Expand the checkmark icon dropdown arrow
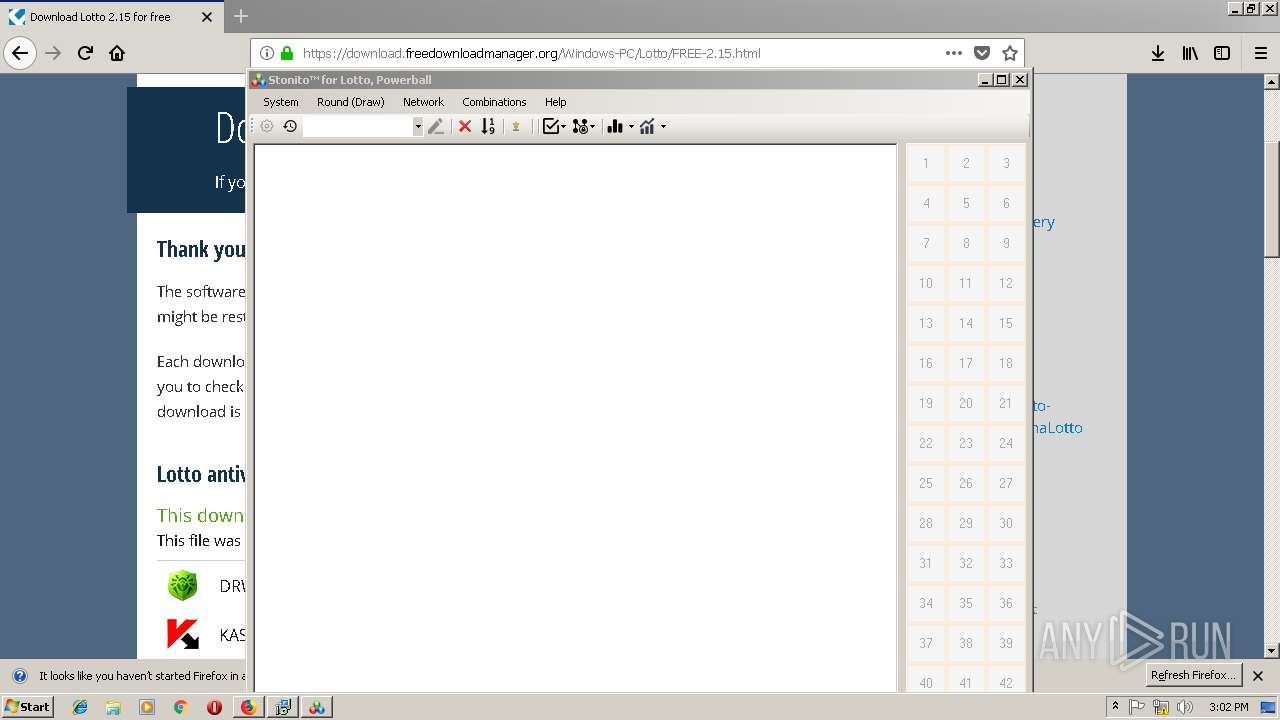Screen dimensions: 1280x720 pos(563,127)
